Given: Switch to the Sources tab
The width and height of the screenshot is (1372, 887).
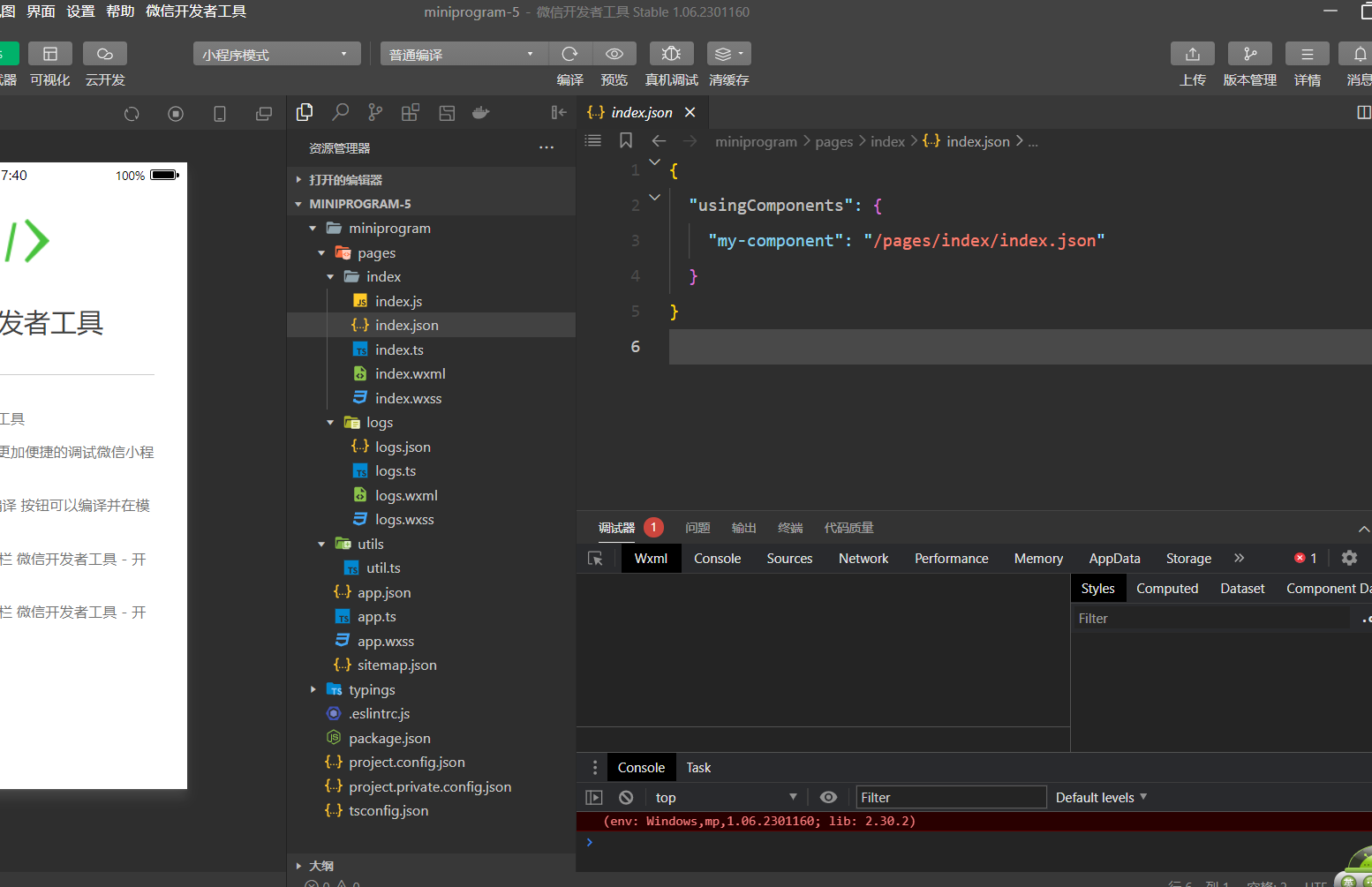Looking at the screenshot, I should pyautogui.click(x=789, y=559).
